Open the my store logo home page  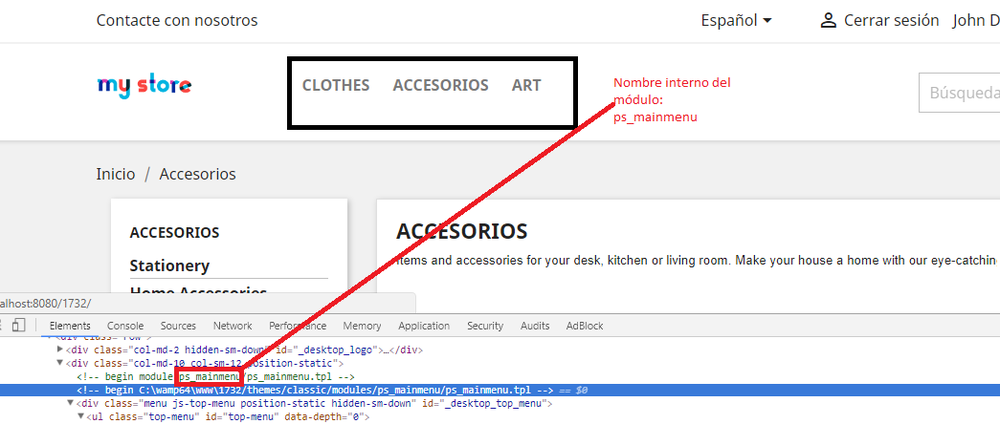pos(144,86)
